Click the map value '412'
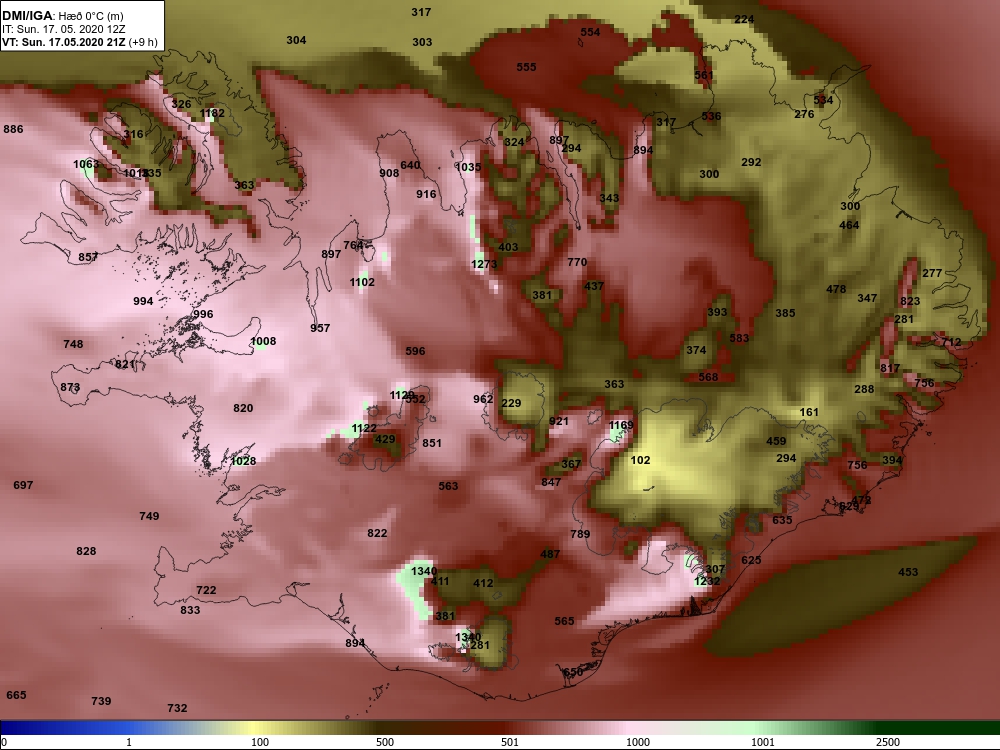The height and width of the screenshot is (750, 1000). [483, 582]
